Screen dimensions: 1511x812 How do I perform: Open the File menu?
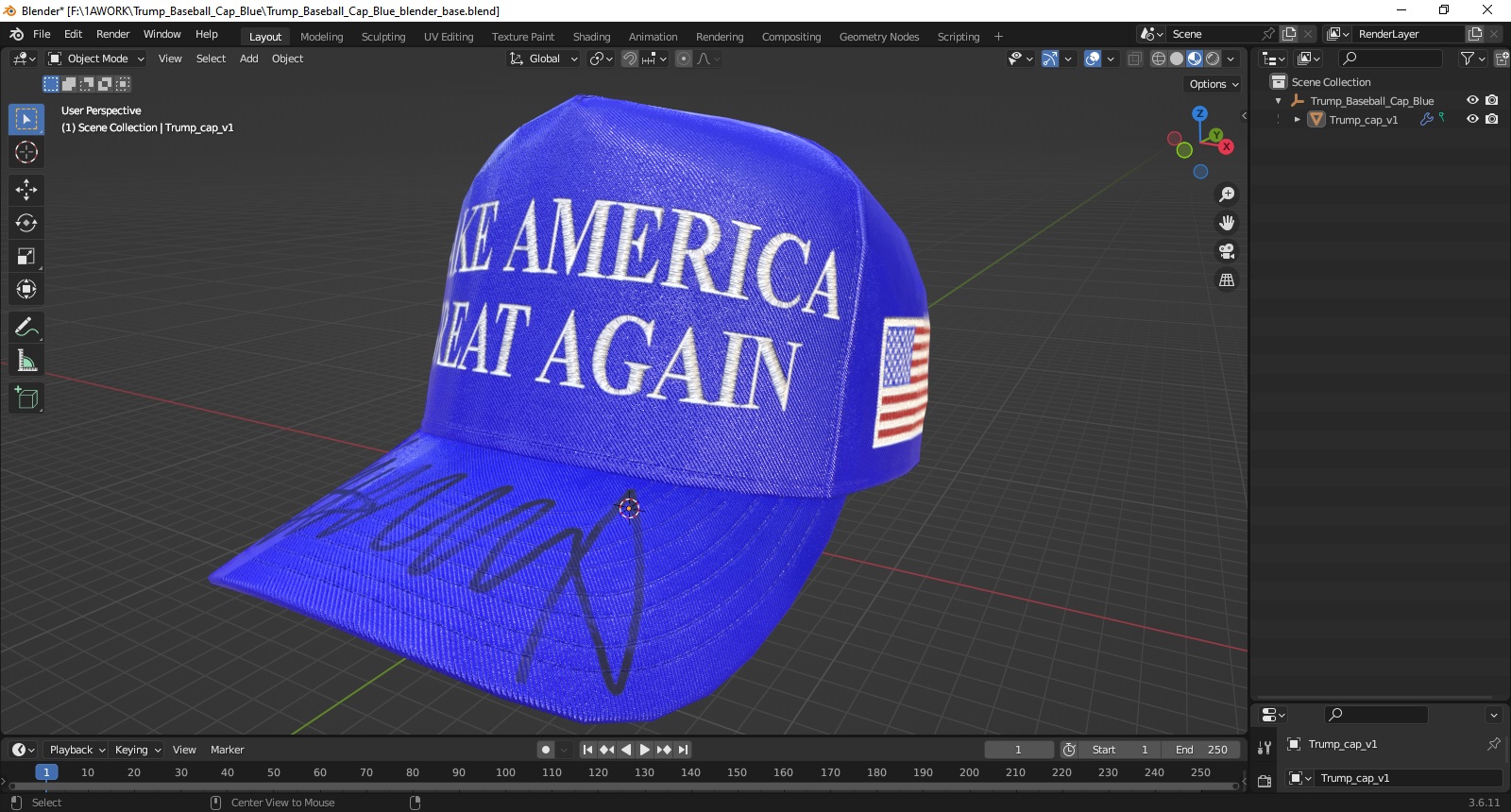42,34
